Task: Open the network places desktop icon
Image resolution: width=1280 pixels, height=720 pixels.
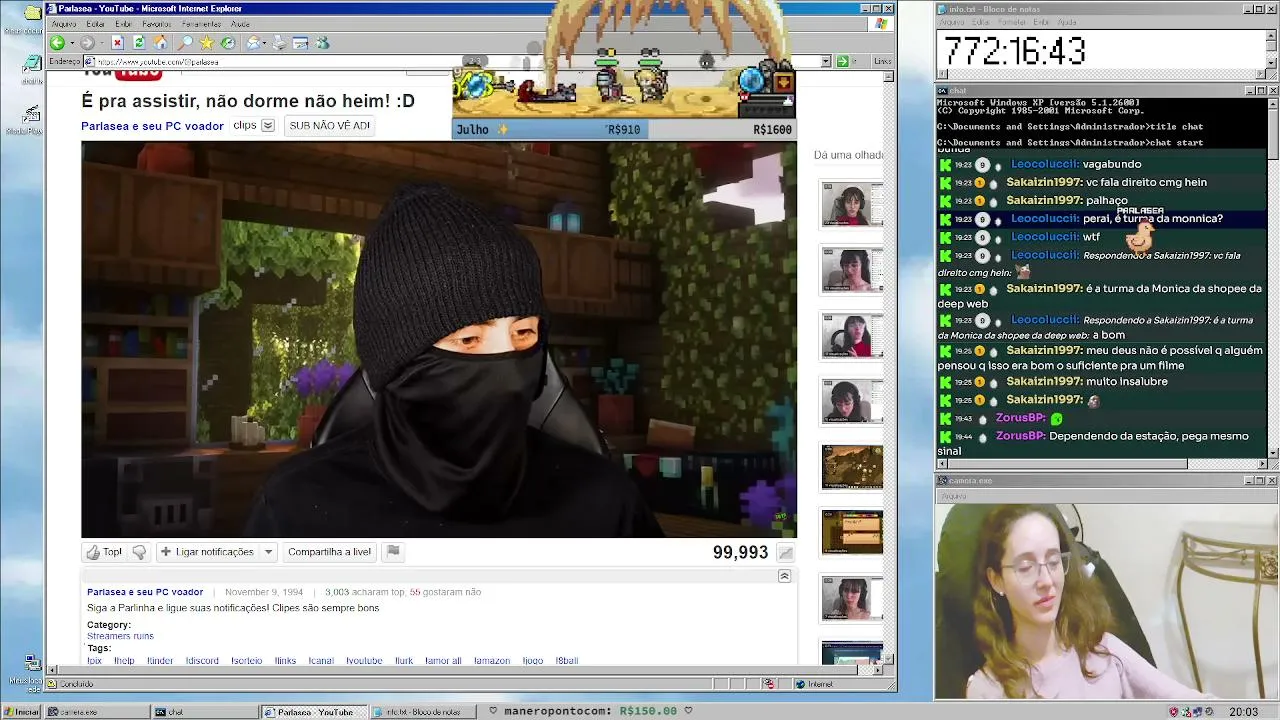Action: 31,663
